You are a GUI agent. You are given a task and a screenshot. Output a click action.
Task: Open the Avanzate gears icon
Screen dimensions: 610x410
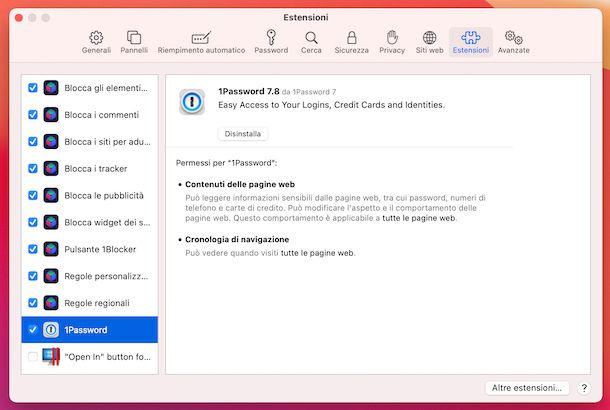pyautogui.click(x=514, y=38)
